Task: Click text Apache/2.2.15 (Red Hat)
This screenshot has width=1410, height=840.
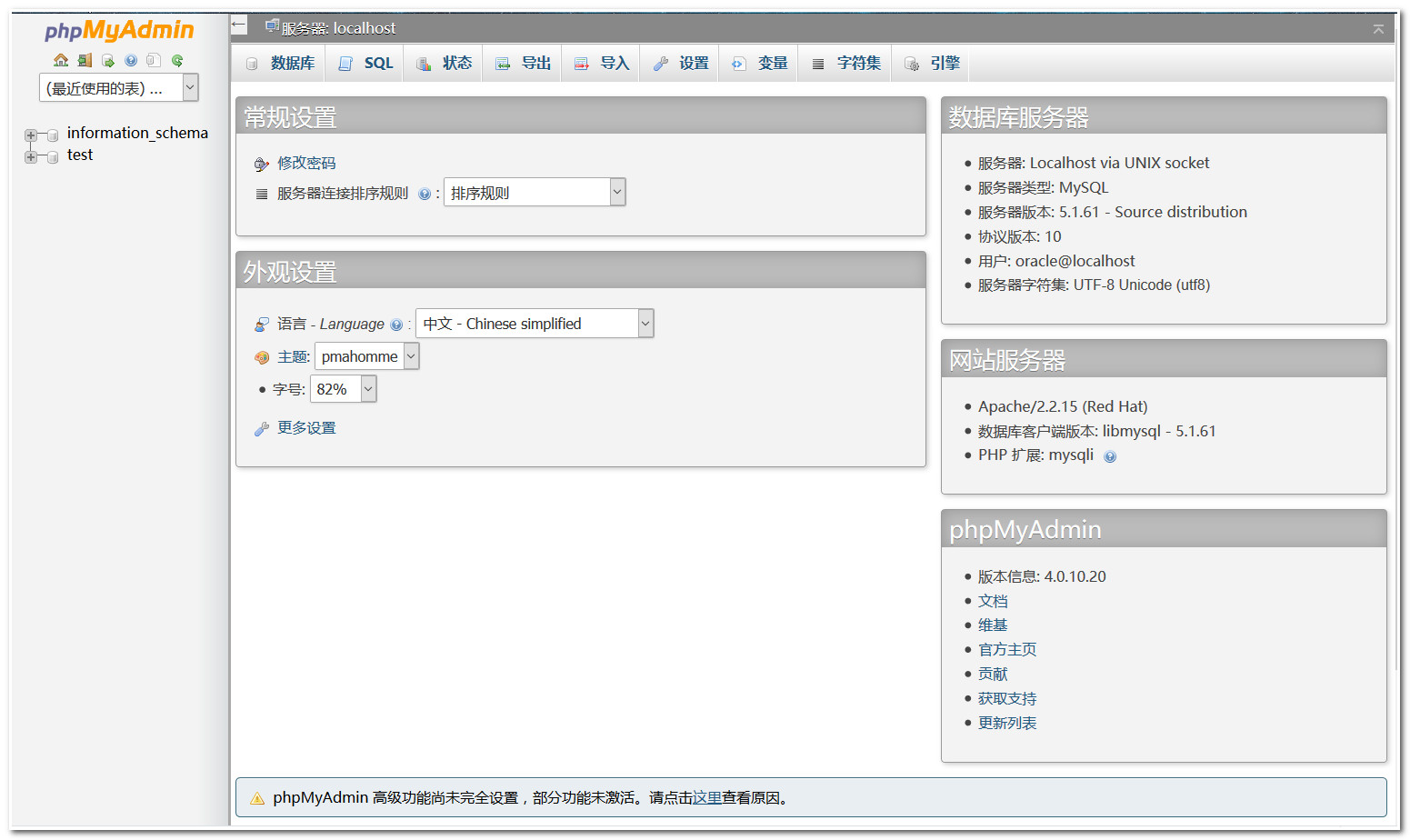Action: pos(1063,406)
